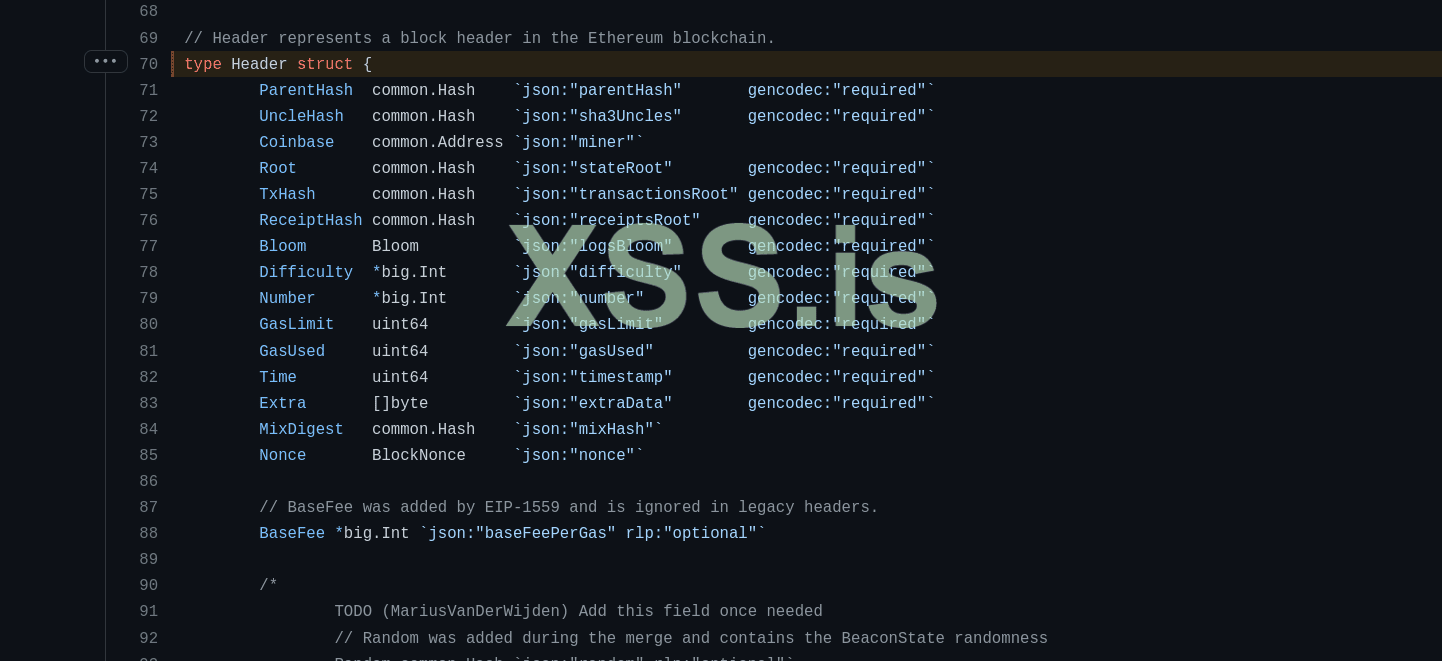Click the Difficulty field name

(x=306, y=273)
